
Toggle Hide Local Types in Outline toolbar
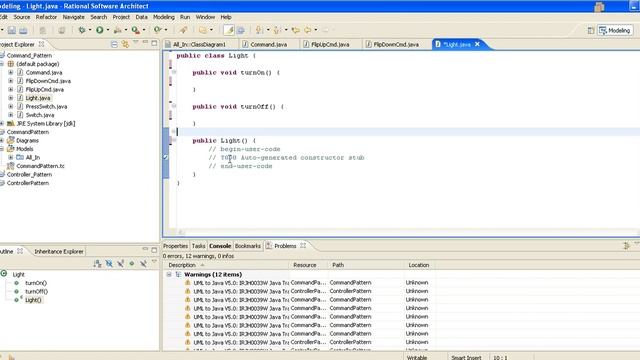pos(143,264)
